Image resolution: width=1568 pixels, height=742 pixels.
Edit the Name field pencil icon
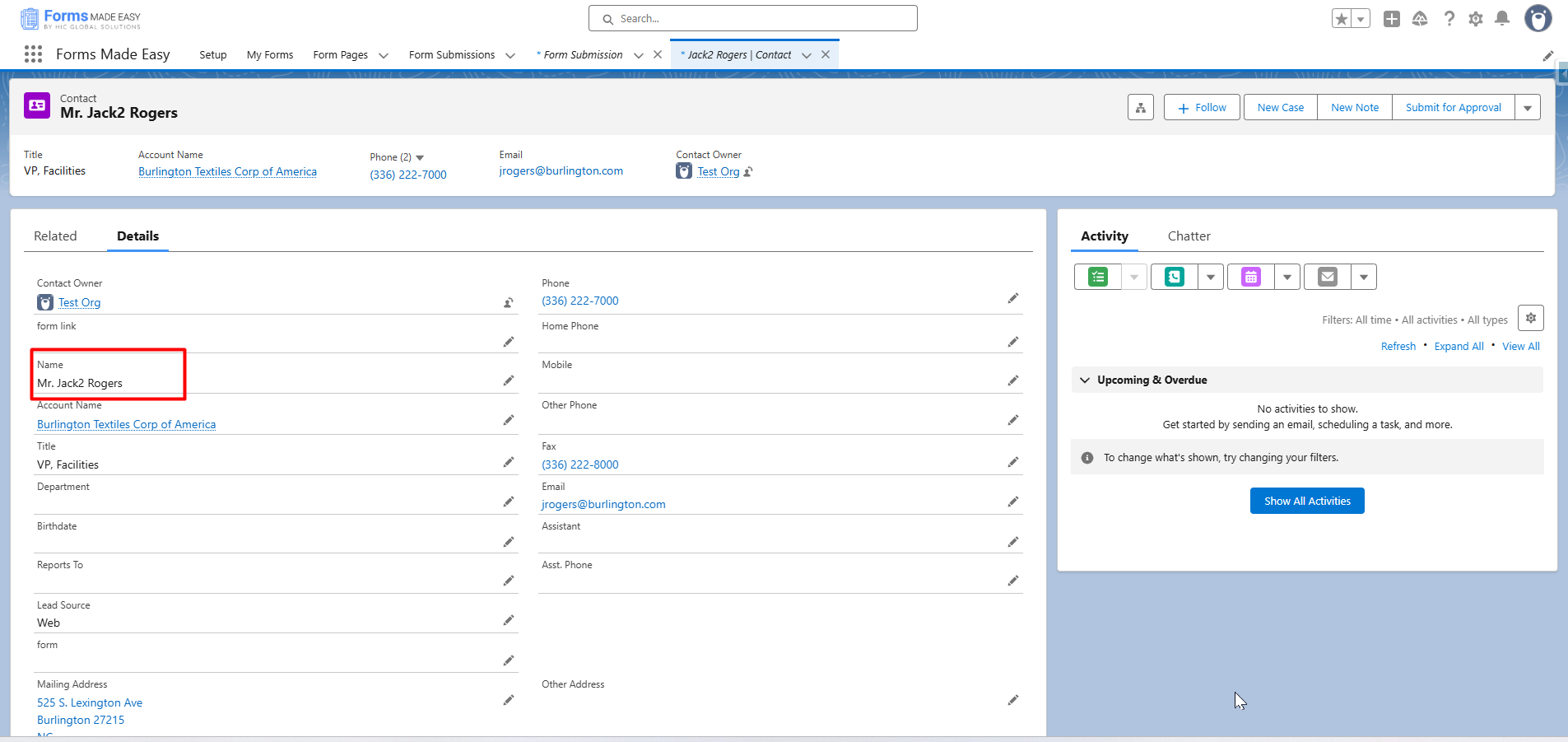pyautogui.click(x=509, y=380)
